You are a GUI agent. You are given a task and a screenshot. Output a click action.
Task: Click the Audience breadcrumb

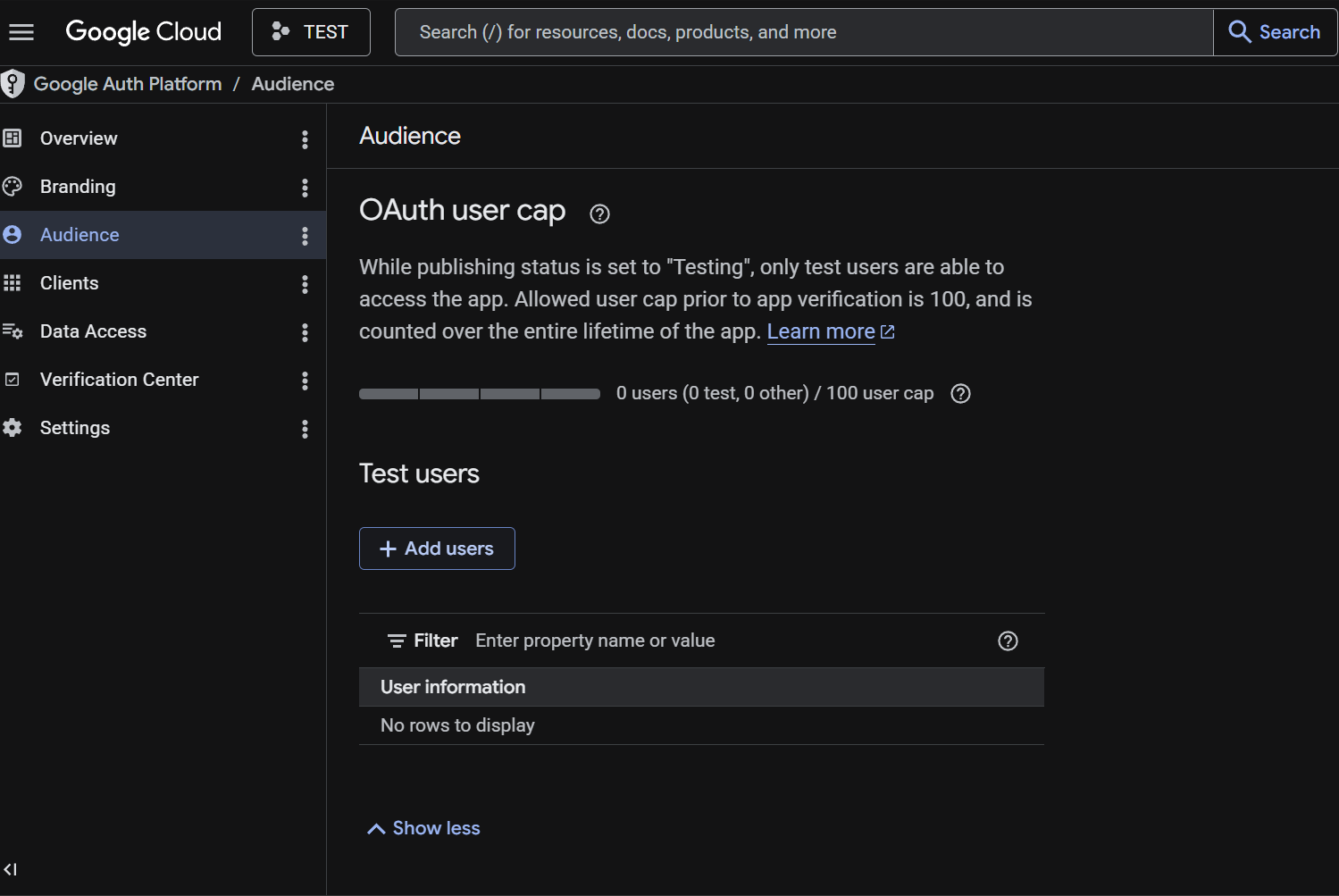click(x=293, y=84)
